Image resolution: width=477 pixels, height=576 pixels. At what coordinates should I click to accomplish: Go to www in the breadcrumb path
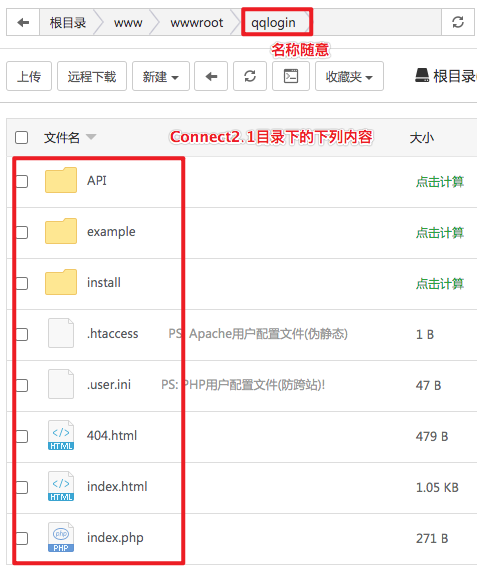coord(128,23)
